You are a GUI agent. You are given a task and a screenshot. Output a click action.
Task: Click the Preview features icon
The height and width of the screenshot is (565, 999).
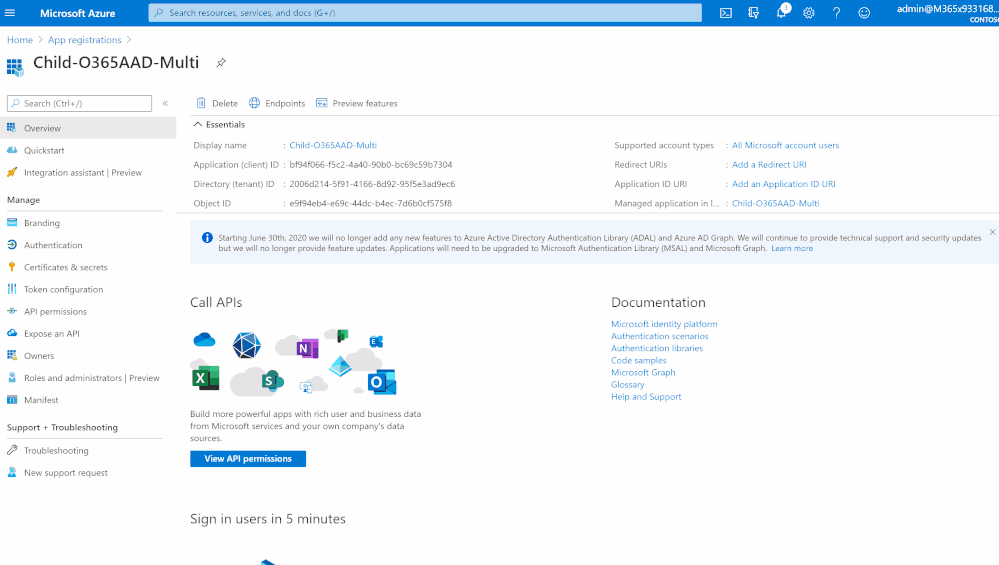[322, 103]
